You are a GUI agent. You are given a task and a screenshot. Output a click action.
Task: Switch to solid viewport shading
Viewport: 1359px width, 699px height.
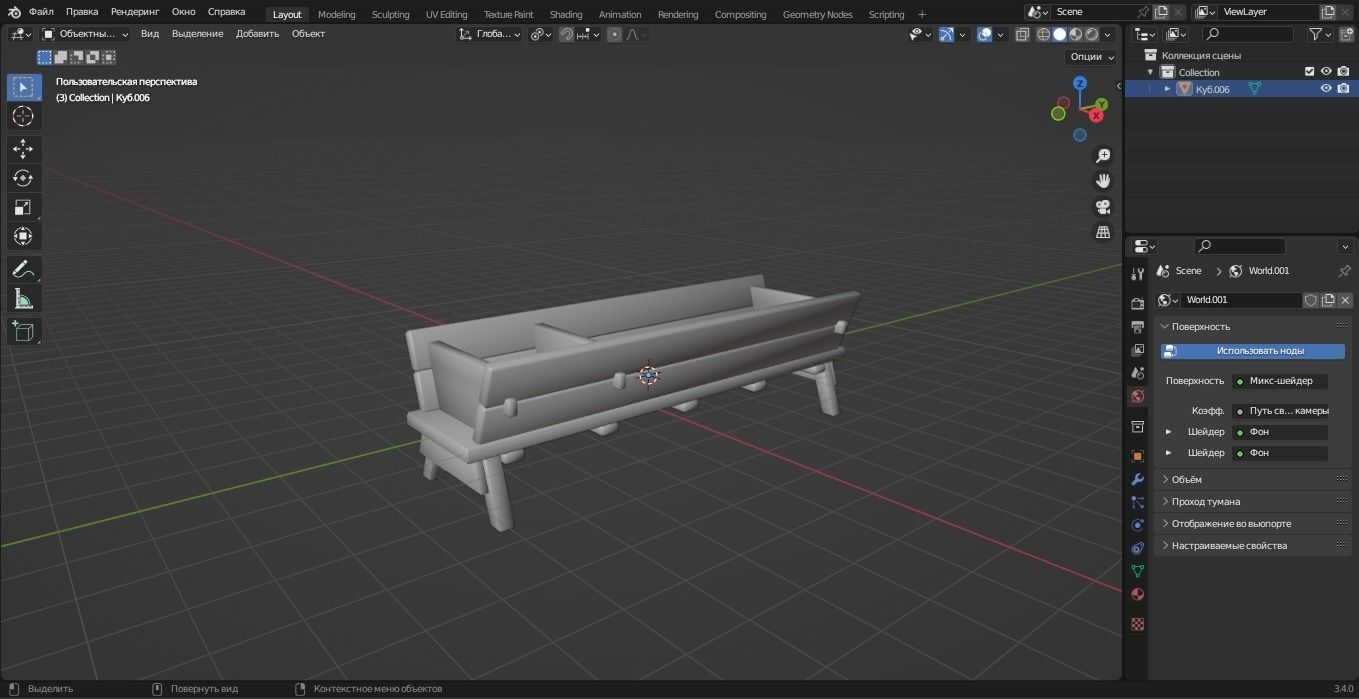click(x=1059, y=34)
